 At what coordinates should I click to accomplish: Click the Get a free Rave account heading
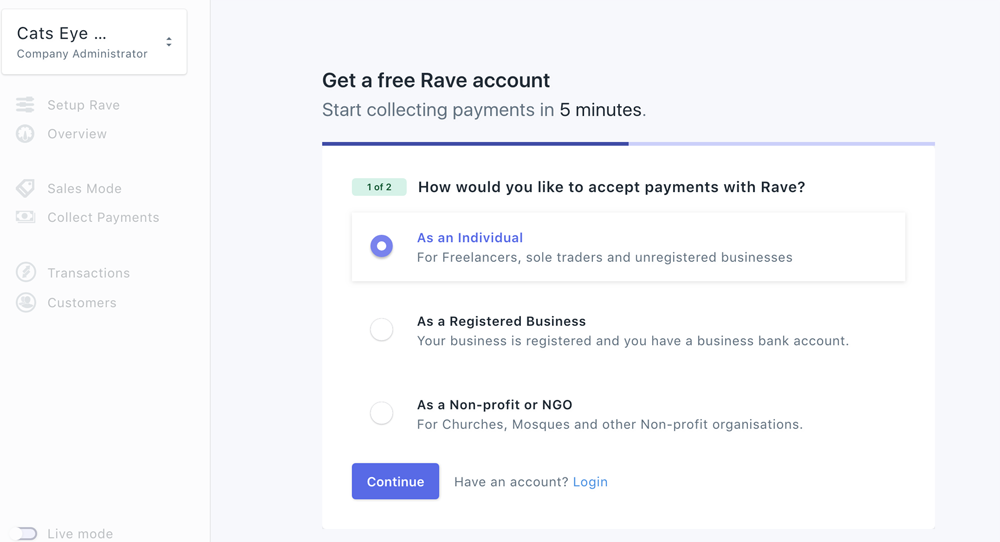(436, 80)
